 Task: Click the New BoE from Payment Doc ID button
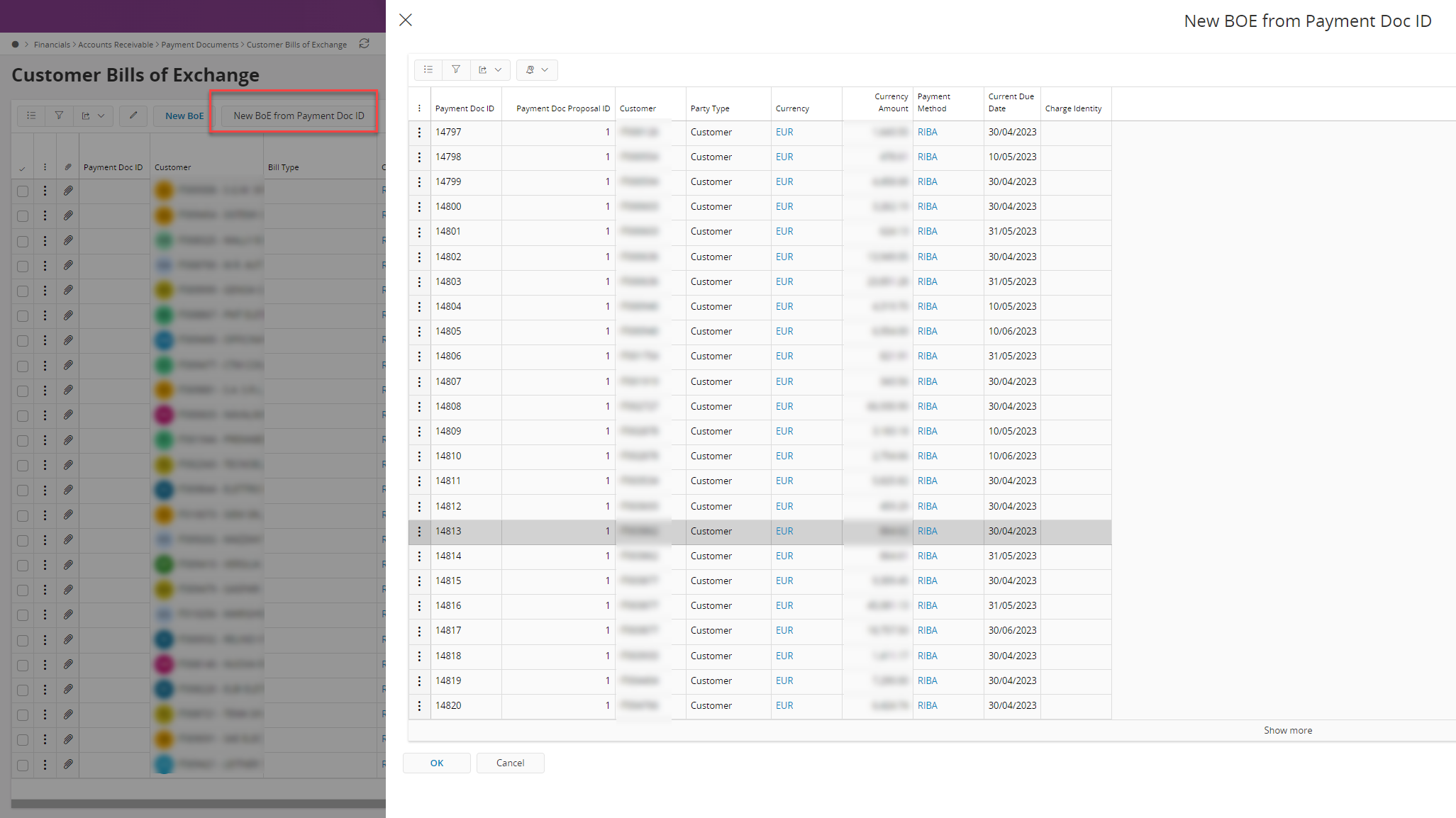point(299,116)
